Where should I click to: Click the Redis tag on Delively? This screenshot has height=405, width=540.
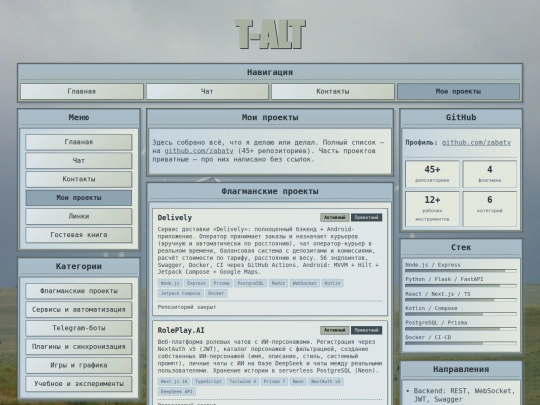278,283
